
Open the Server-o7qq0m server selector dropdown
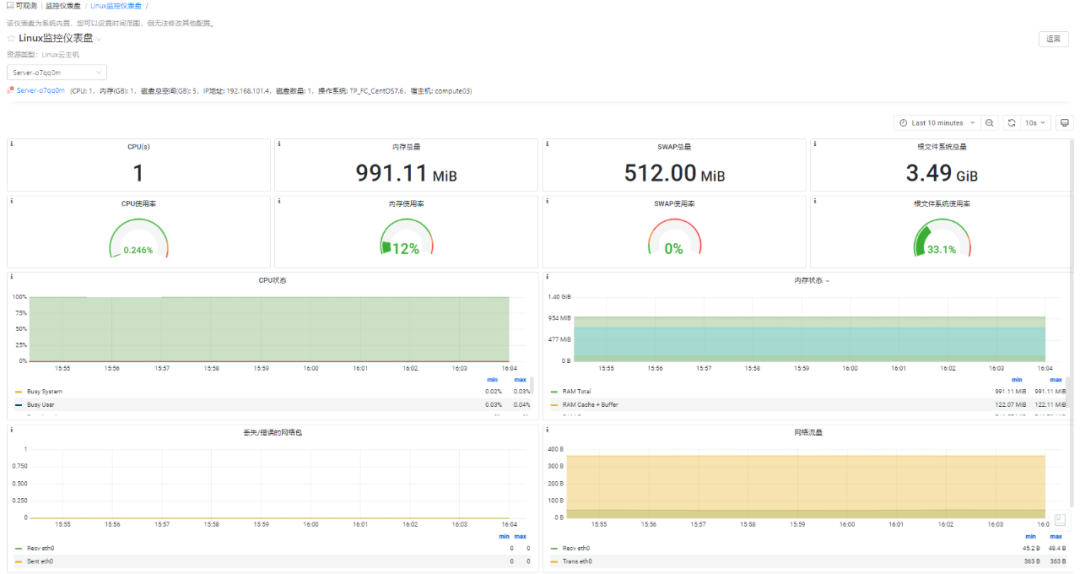(57, 72)
